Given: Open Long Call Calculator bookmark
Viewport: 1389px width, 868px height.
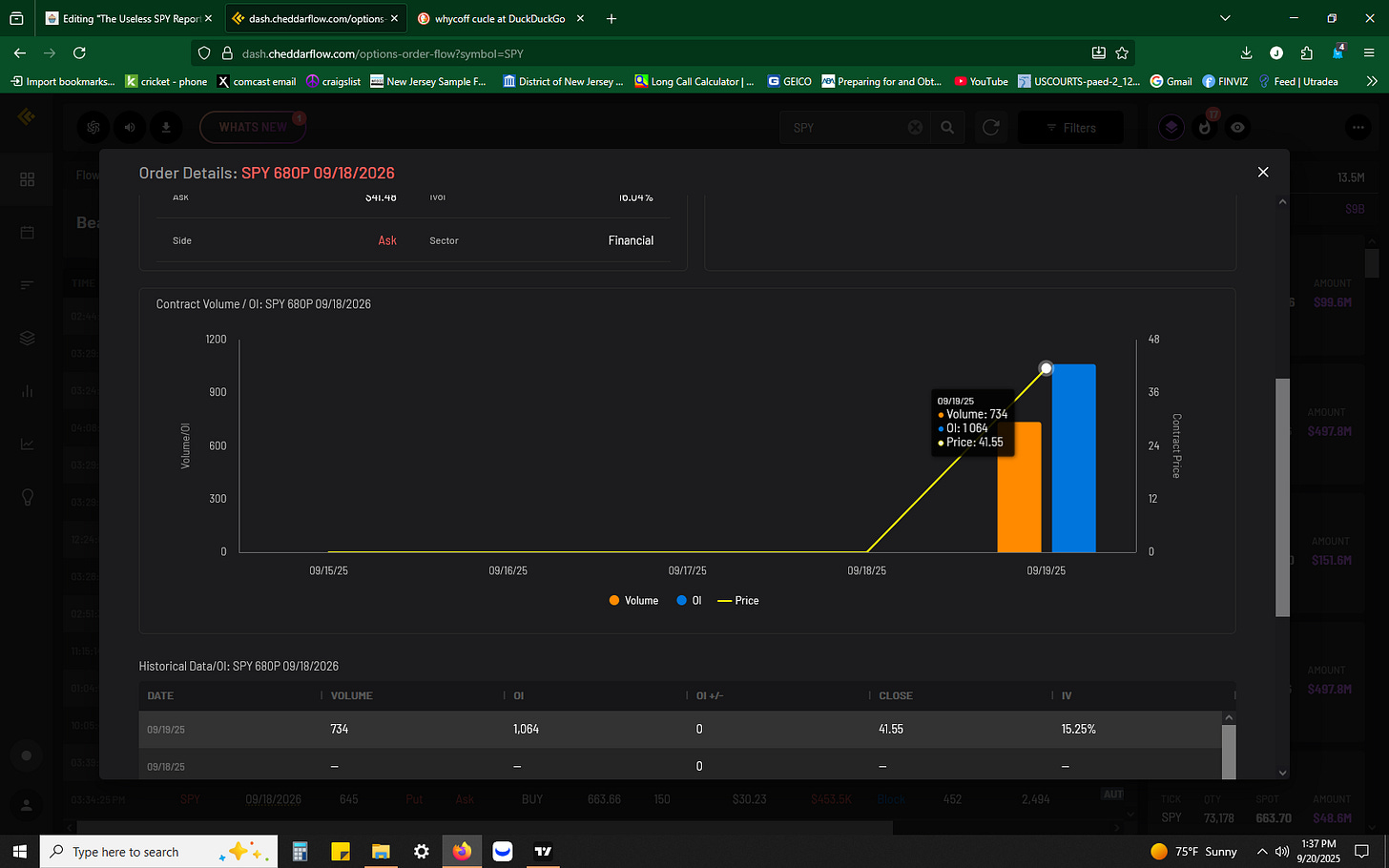Looking at the screenshot, I should click(694, 81).
